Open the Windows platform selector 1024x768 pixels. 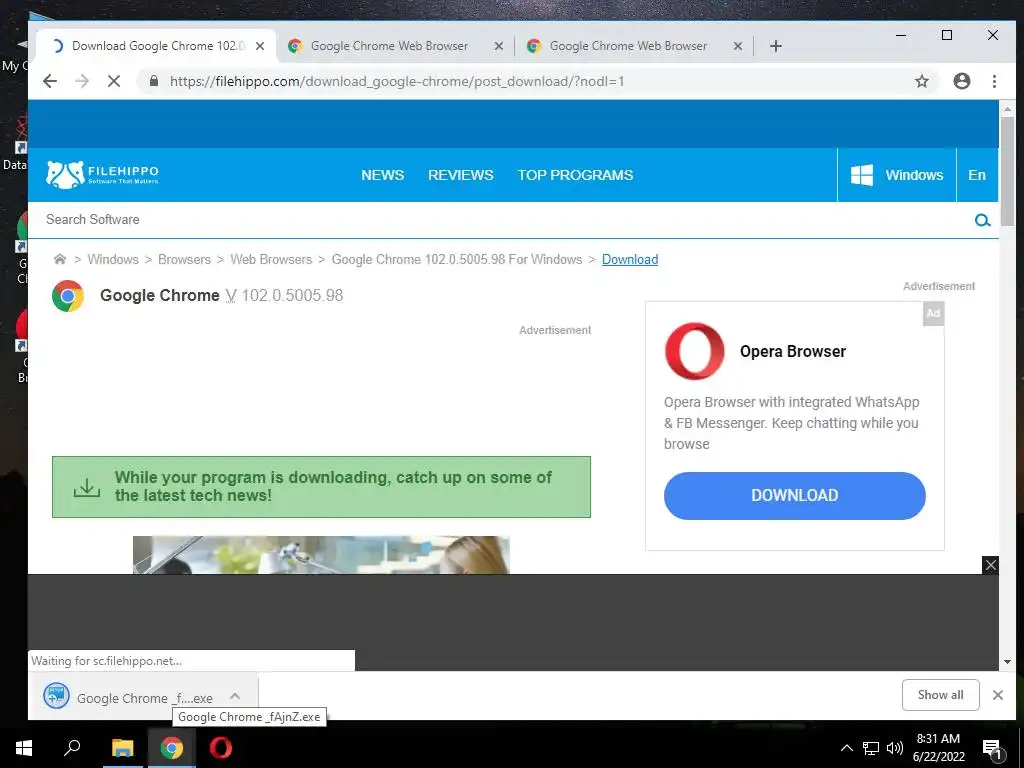pos(897,175)
